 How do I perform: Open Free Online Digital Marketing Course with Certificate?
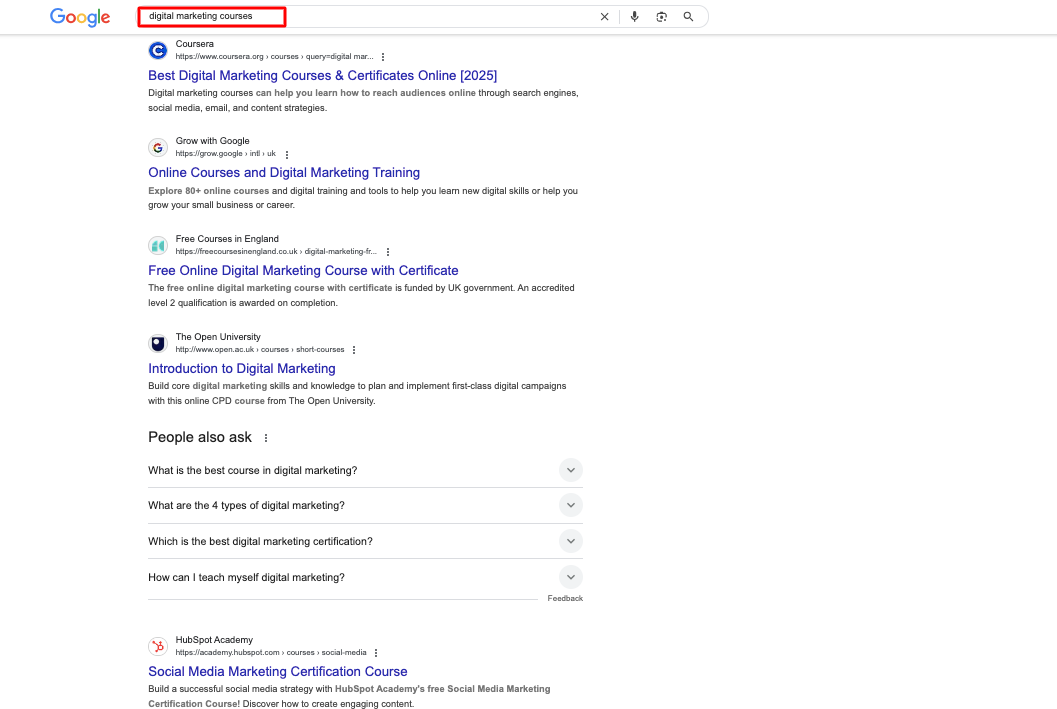[303, 270]
